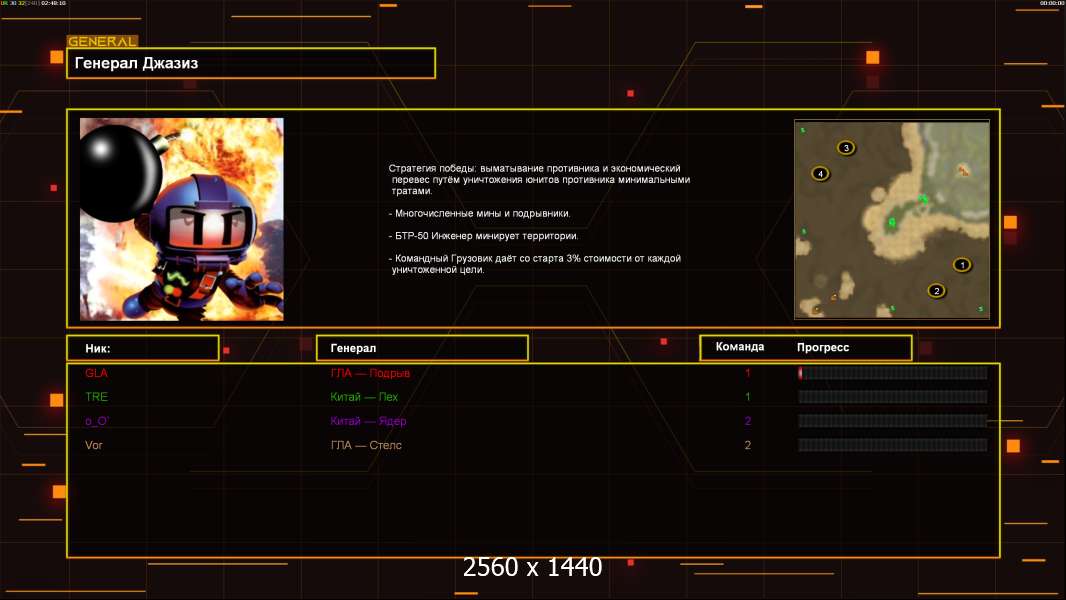Screen dimensions: 1066x600
Task: Click the Bomberman general portrait
Action: click(182, 219)
